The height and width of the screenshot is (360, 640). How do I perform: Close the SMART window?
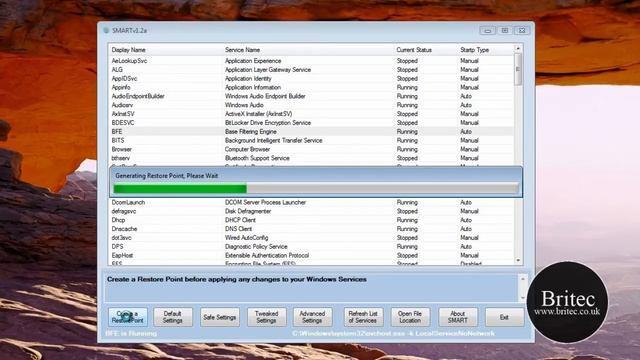click(522, 31)
